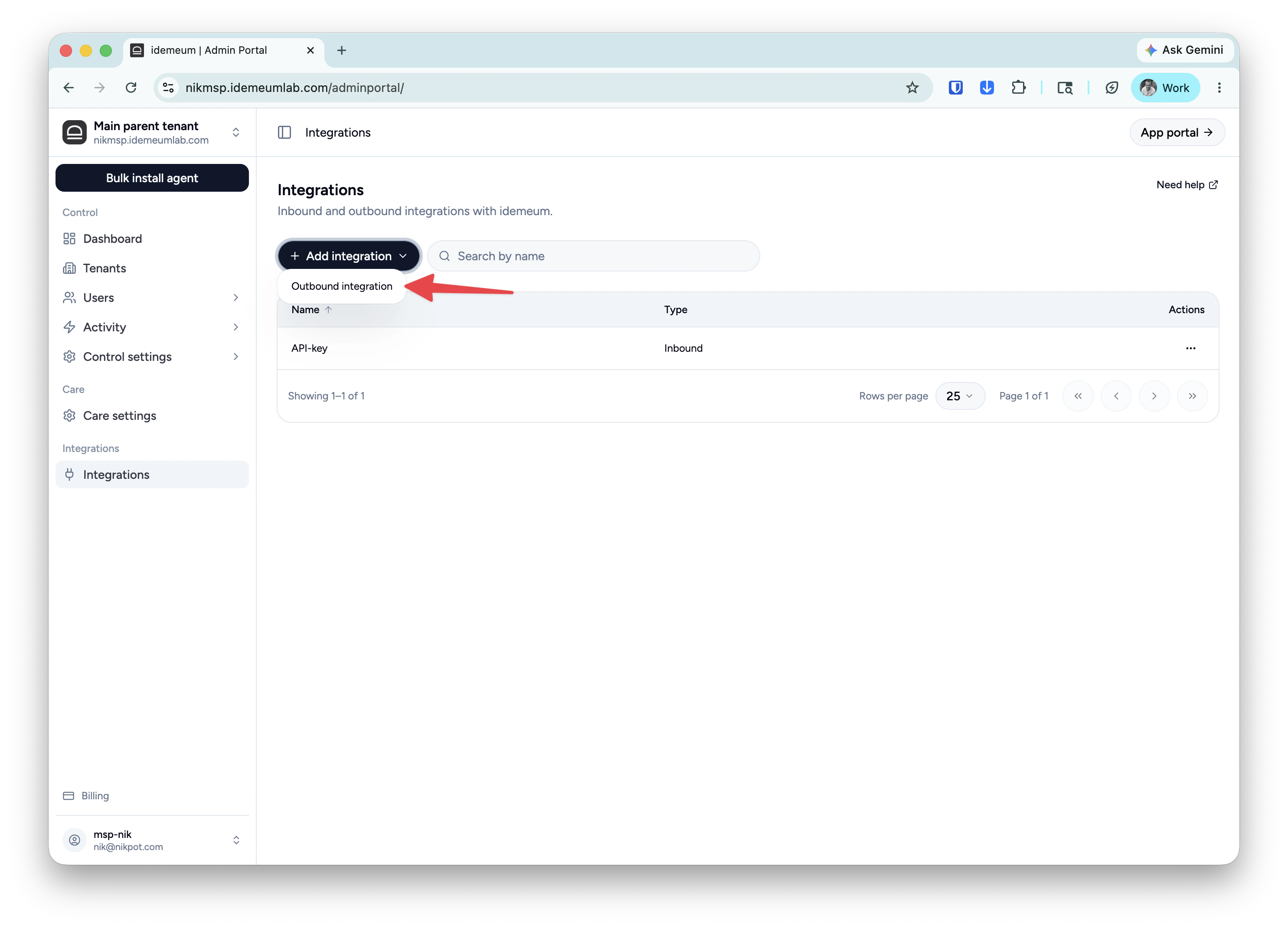1288x929 pixels.
Task: Open the Work profile button
Action: pos(1165,88)
